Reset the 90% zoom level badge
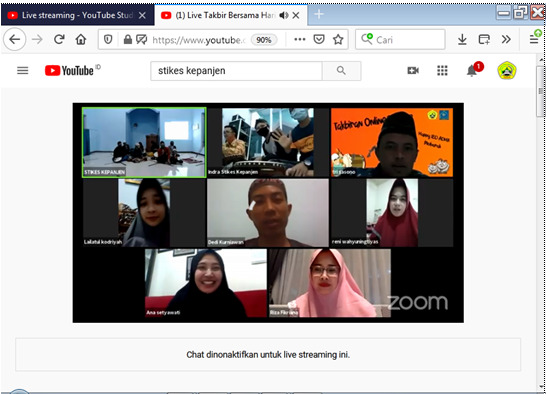This screenshot has height=394, width=546. [x=264, y=40]
